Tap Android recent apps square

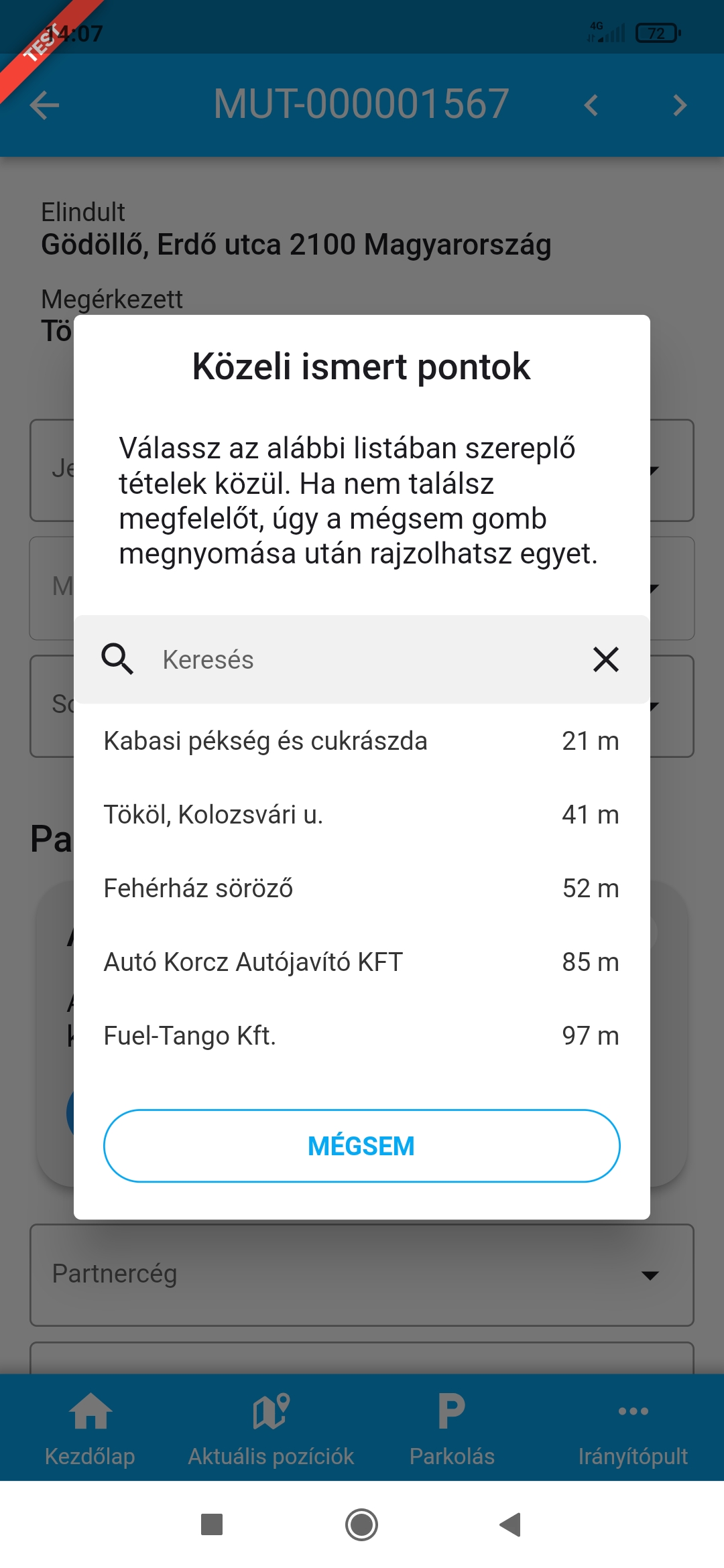click(212, 1524)
